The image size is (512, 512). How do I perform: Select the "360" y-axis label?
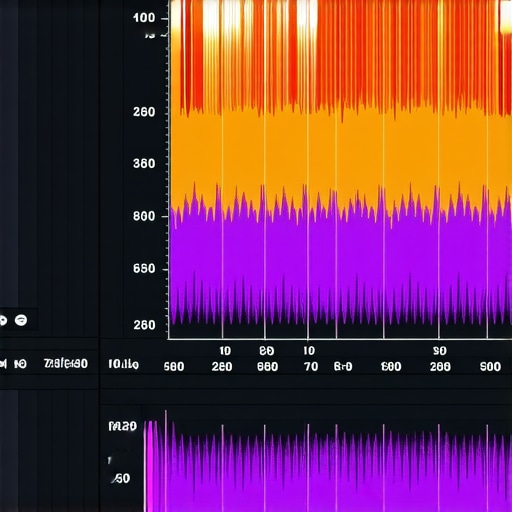(144, 163)
